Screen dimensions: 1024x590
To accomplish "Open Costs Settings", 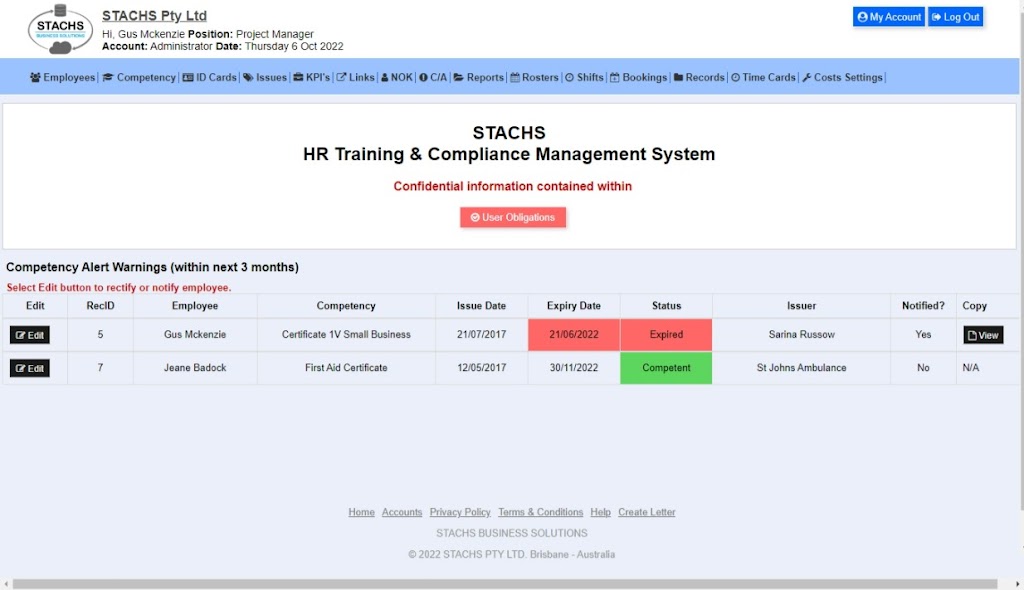I will tap(842, 77).
